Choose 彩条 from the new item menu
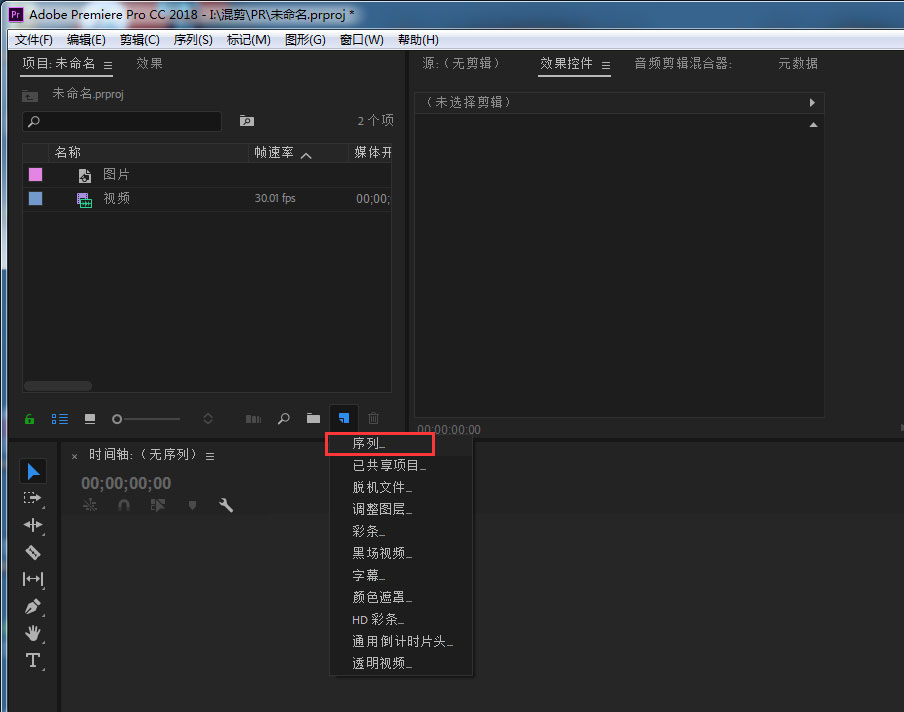The image size is (904, 712). coord(401,531)
